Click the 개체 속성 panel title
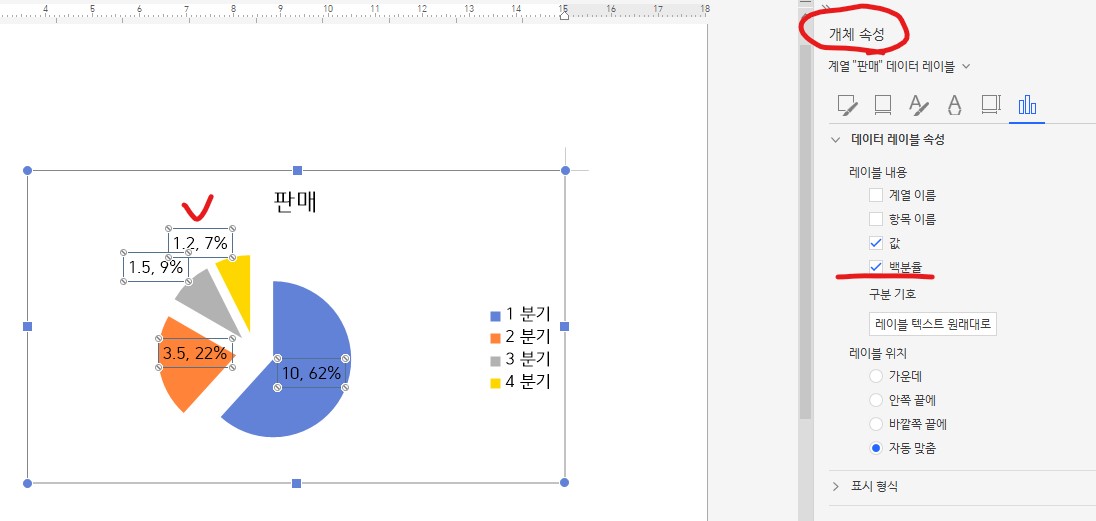1096x521 pixels. click(856, 34)
